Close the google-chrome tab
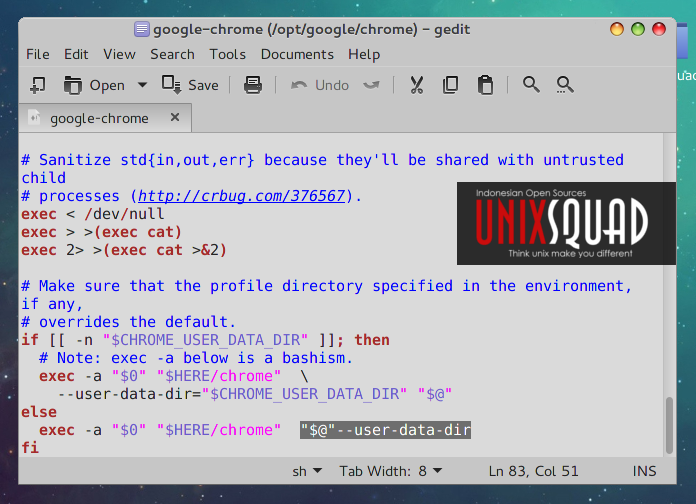The width and height of the screenshot is (696, 504). tap(175, 117)
